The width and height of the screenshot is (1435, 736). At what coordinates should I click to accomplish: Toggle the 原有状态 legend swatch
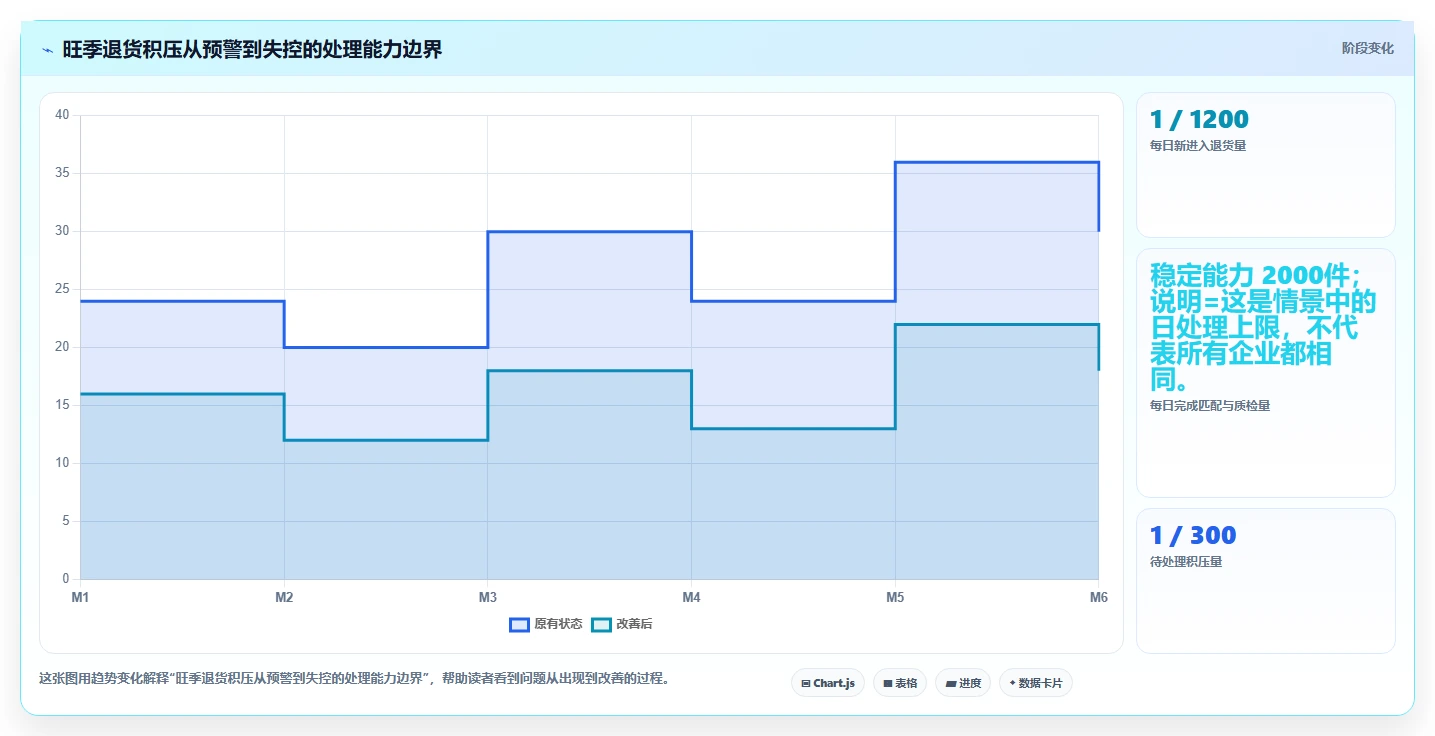coord(519,624)
